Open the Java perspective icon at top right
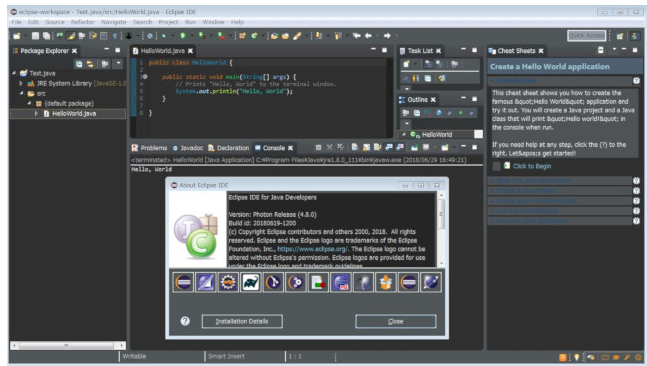This screenshot has height=366, width=647. pyautogui.click(x=635, y=36)
